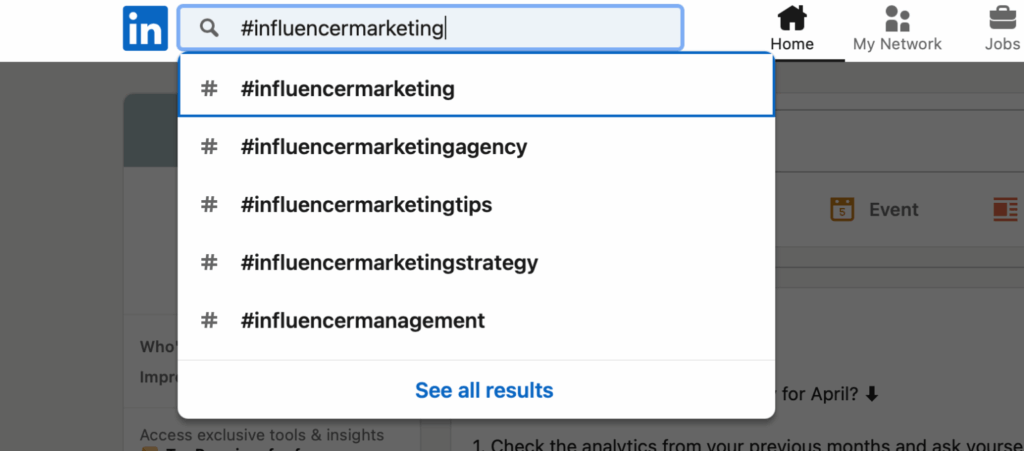Image resolution: width=1024 pixels, height=451 pixels.
Task: Open the See all results link
Action: [x=484, y=390]
